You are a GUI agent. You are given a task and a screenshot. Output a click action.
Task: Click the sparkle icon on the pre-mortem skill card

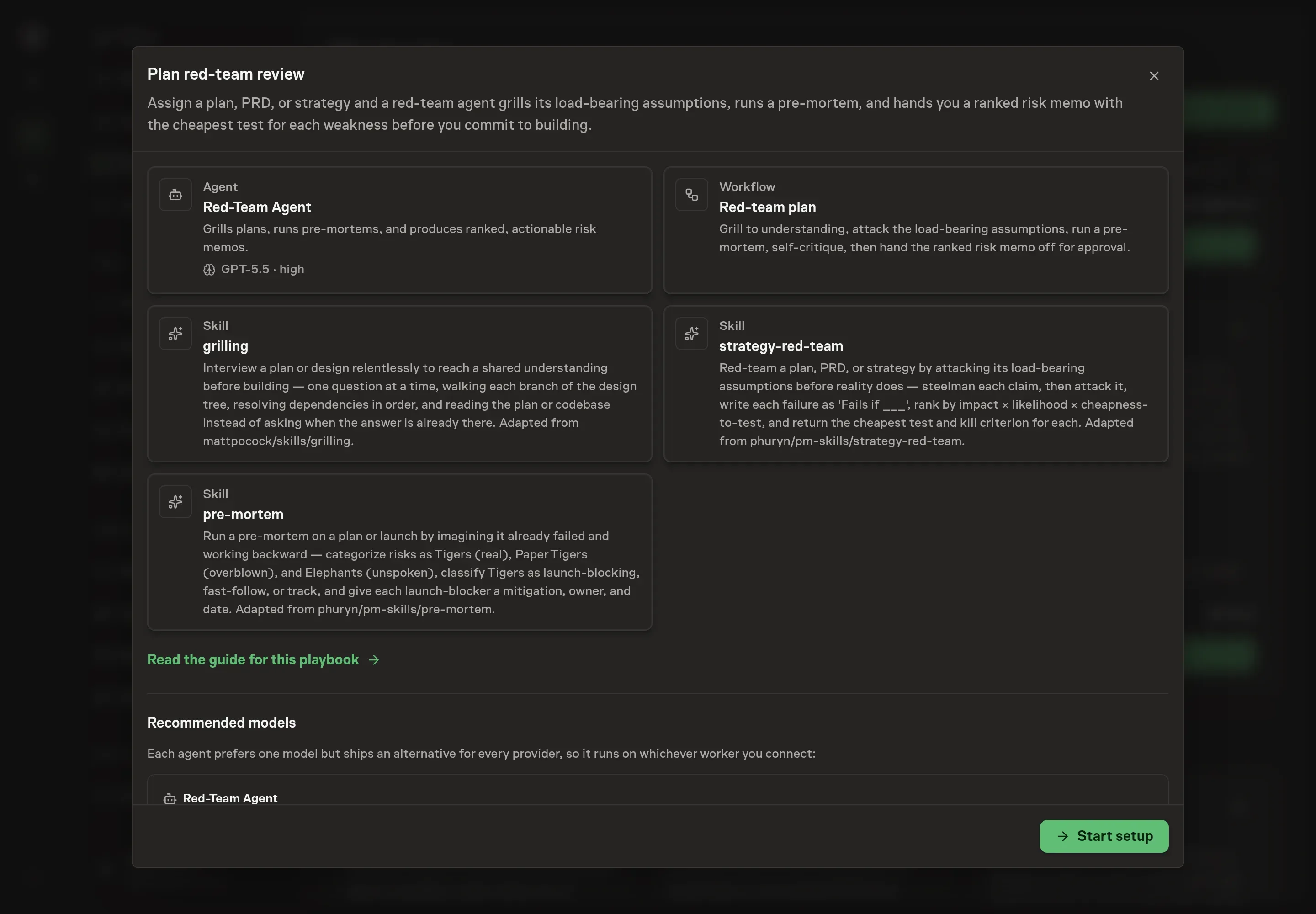175,502
